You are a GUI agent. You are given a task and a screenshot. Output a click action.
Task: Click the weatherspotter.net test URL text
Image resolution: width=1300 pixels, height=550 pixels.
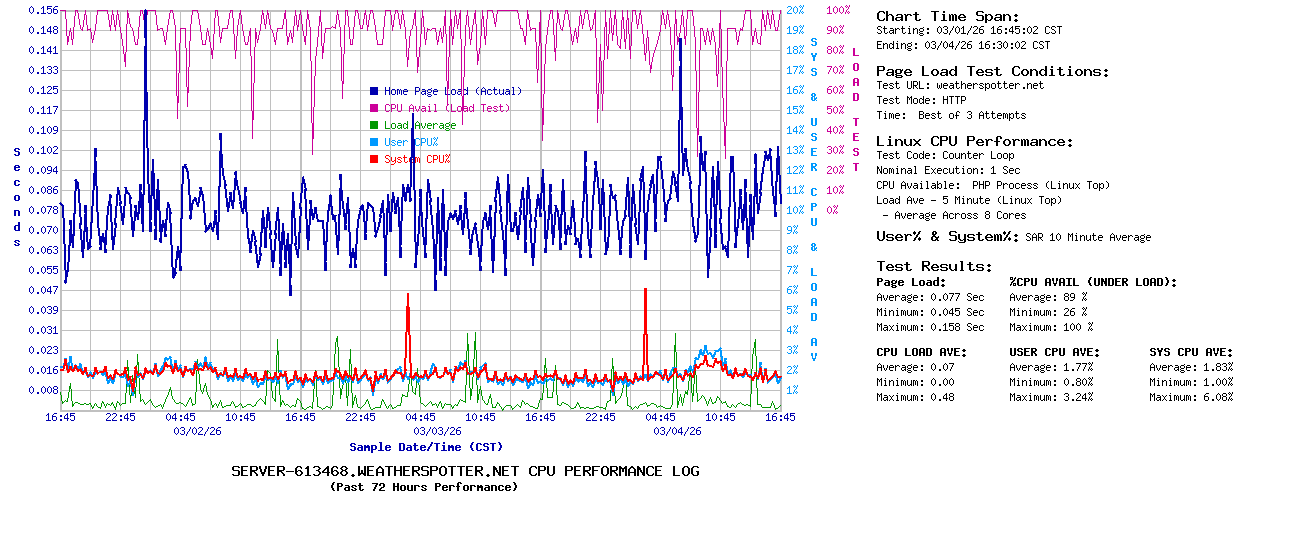coord(989,86)
